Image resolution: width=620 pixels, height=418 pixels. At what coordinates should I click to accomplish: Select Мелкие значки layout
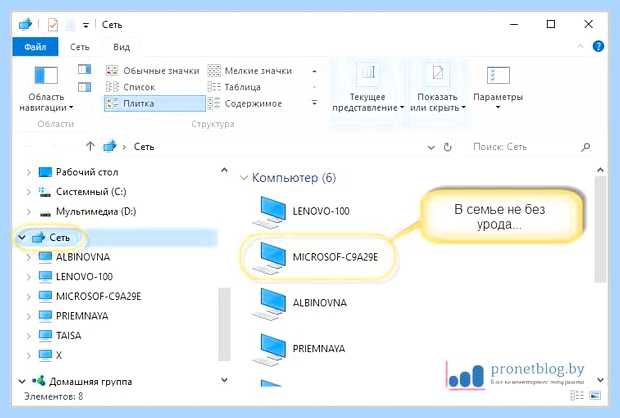click(250, 71)
